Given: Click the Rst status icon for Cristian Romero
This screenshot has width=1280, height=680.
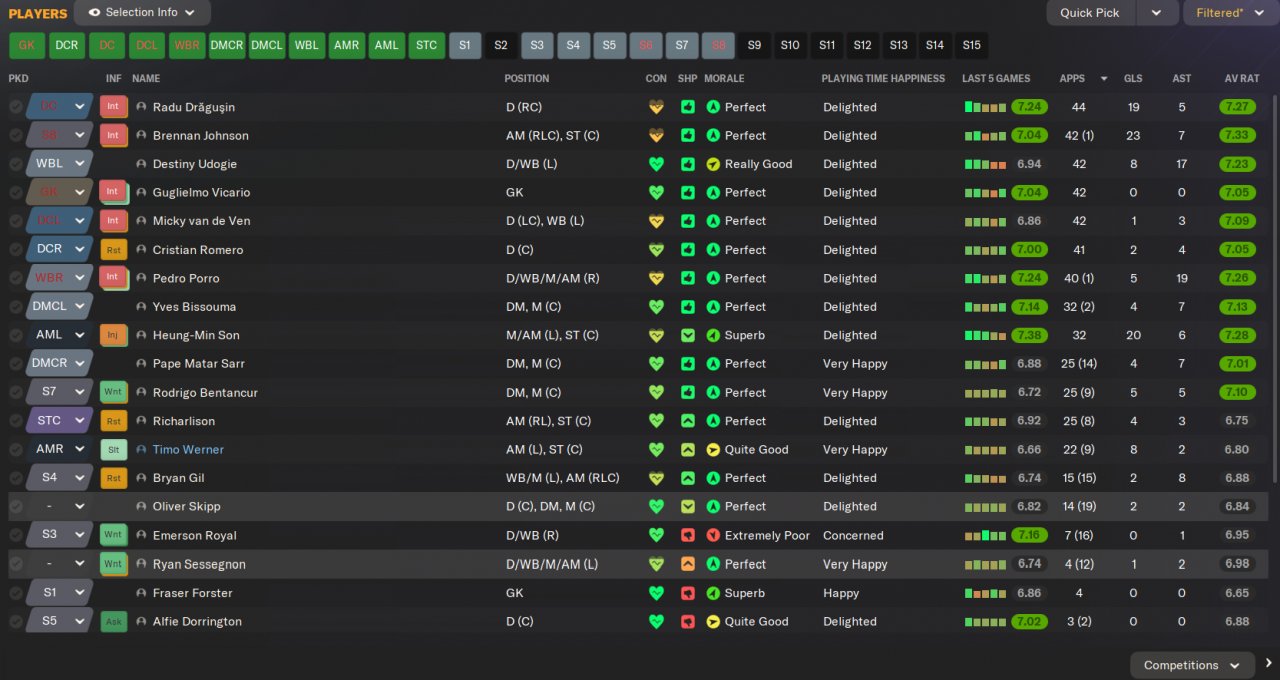Looking at the screenshot, I should tap(113, 250).
